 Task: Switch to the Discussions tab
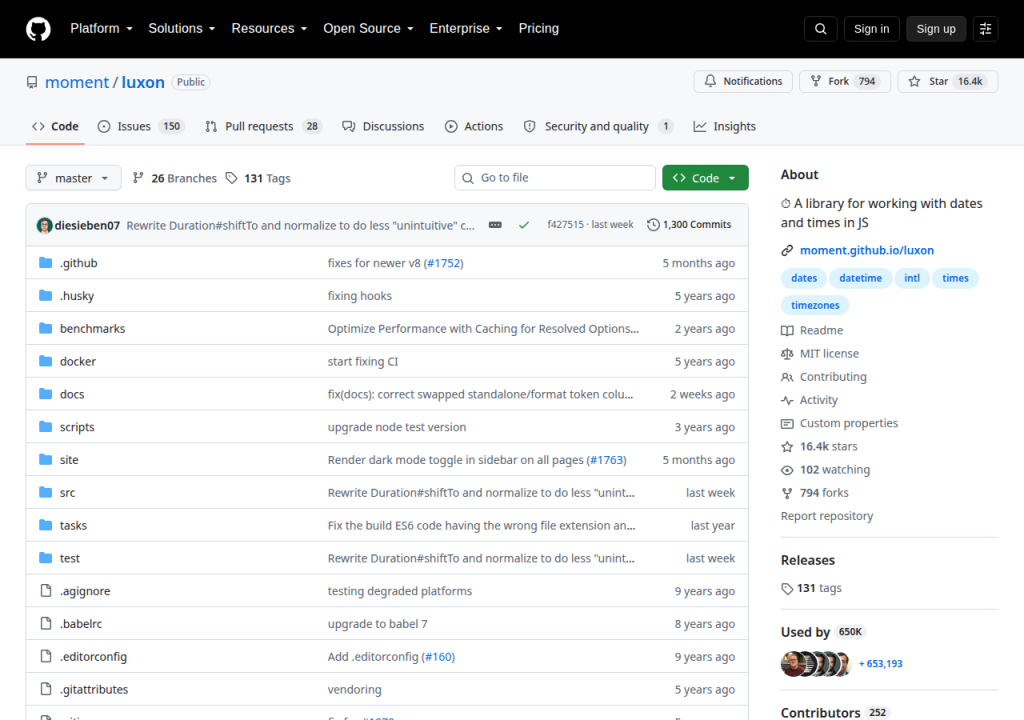[383, 126]
